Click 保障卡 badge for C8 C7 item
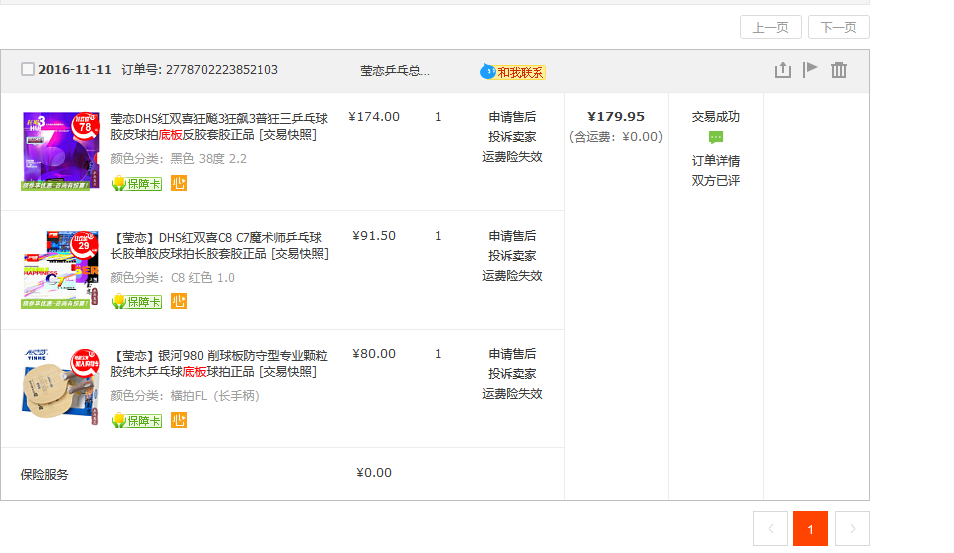This screenshot has width=954, height=553. point(137,302)
